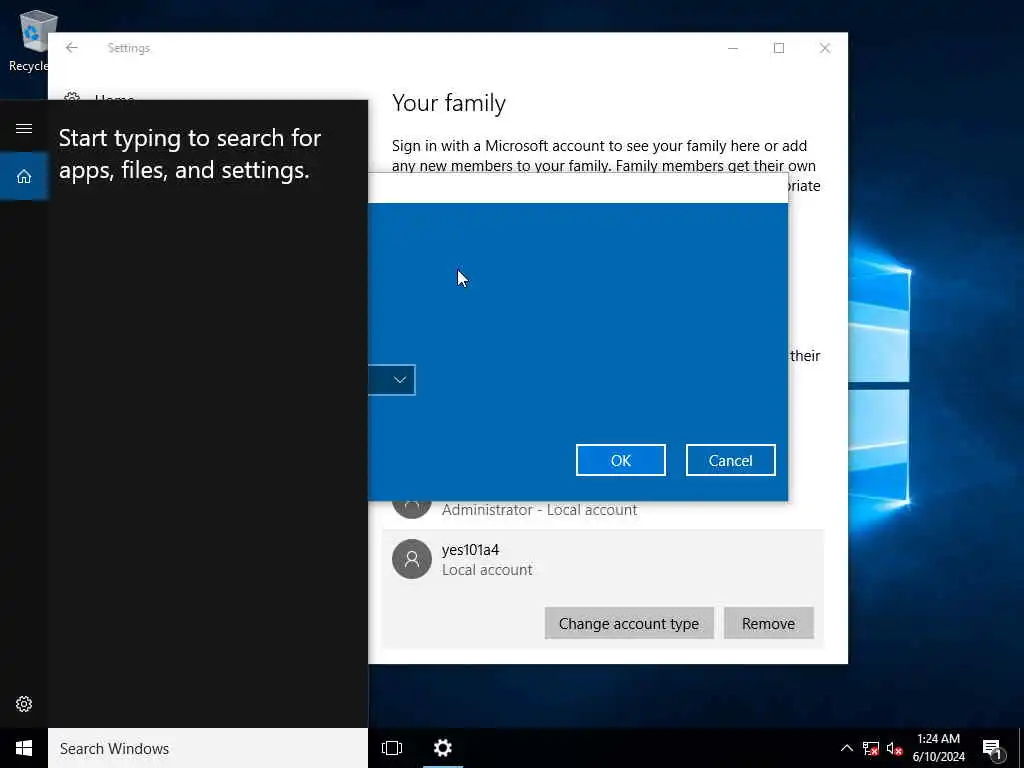Click the yes101a4 account avatar
Screen dimensions: 1024x768
411,559
